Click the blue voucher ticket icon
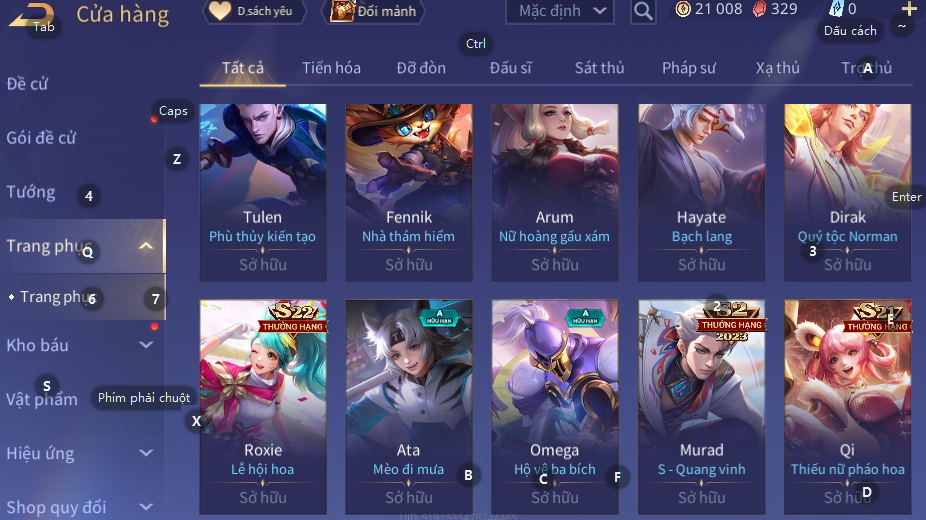Viewport: 926px width, 520px height. [837, 8]
